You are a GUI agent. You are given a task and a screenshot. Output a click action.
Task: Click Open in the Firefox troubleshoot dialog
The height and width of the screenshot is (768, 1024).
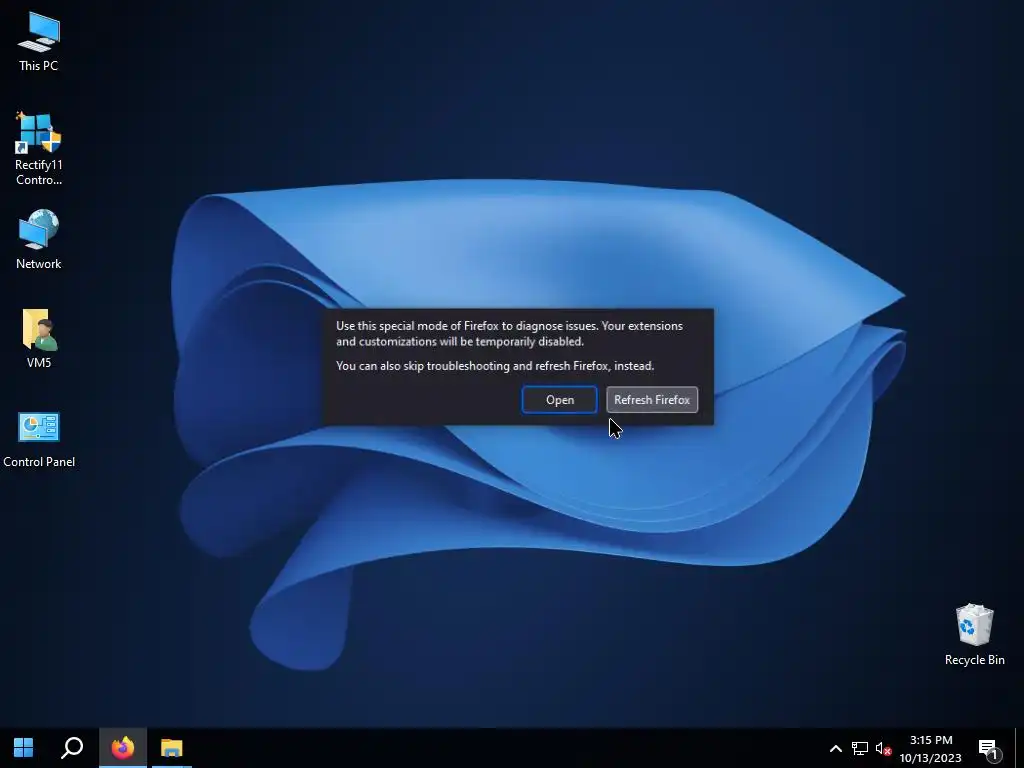tap(559, 400)
